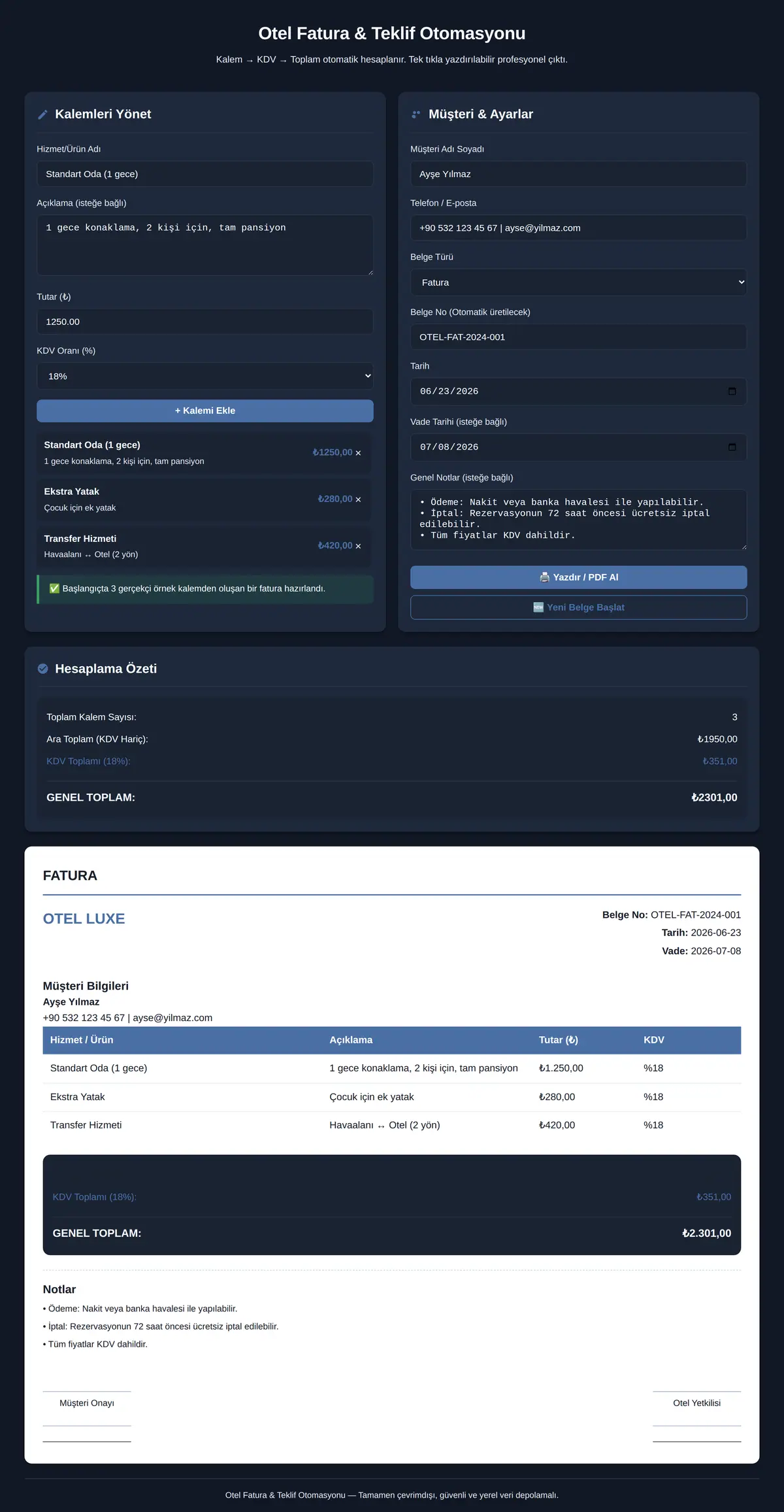Click the Belge No input field

point(578,337)
